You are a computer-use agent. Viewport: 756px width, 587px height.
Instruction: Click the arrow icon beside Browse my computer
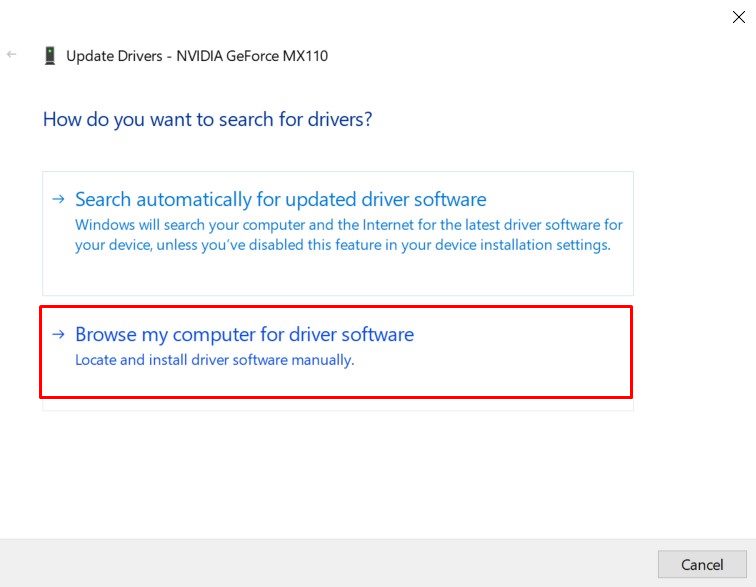tap(58, 334)
